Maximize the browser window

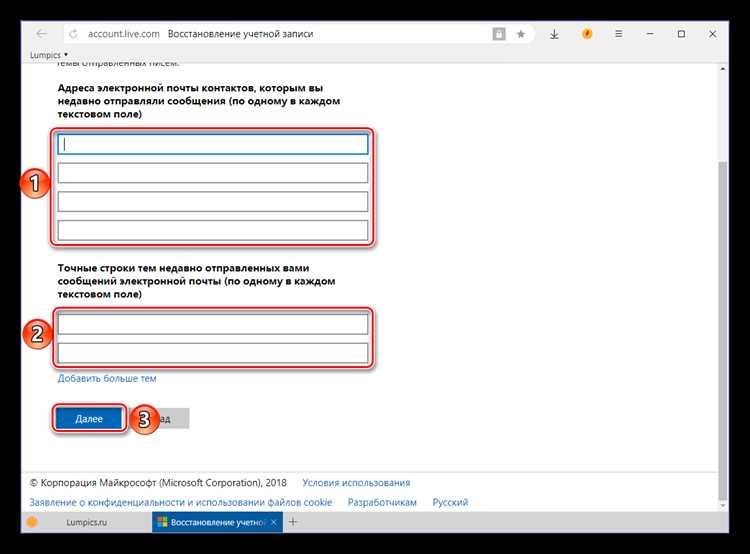(681, 34)
